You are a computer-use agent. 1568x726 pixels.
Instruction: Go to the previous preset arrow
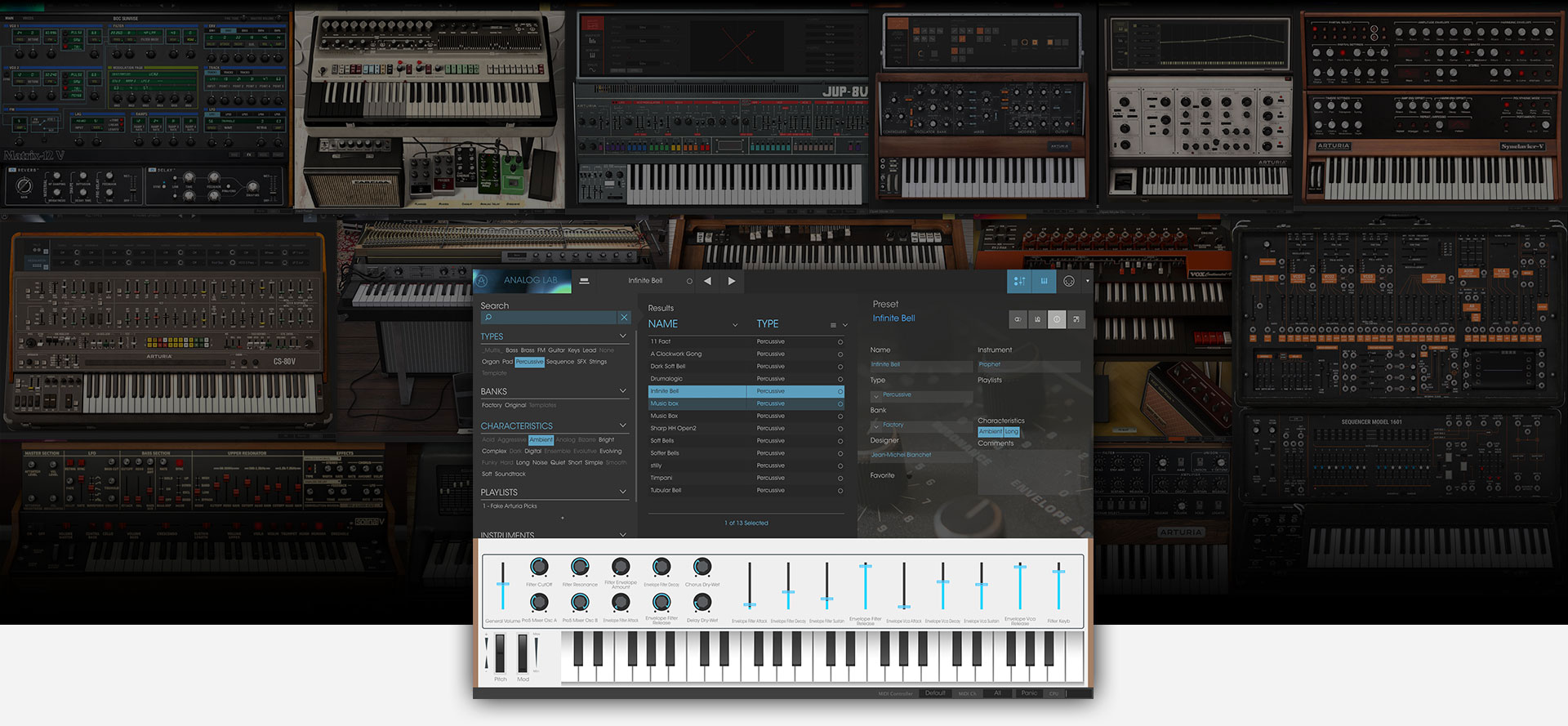tap(707, 281)
